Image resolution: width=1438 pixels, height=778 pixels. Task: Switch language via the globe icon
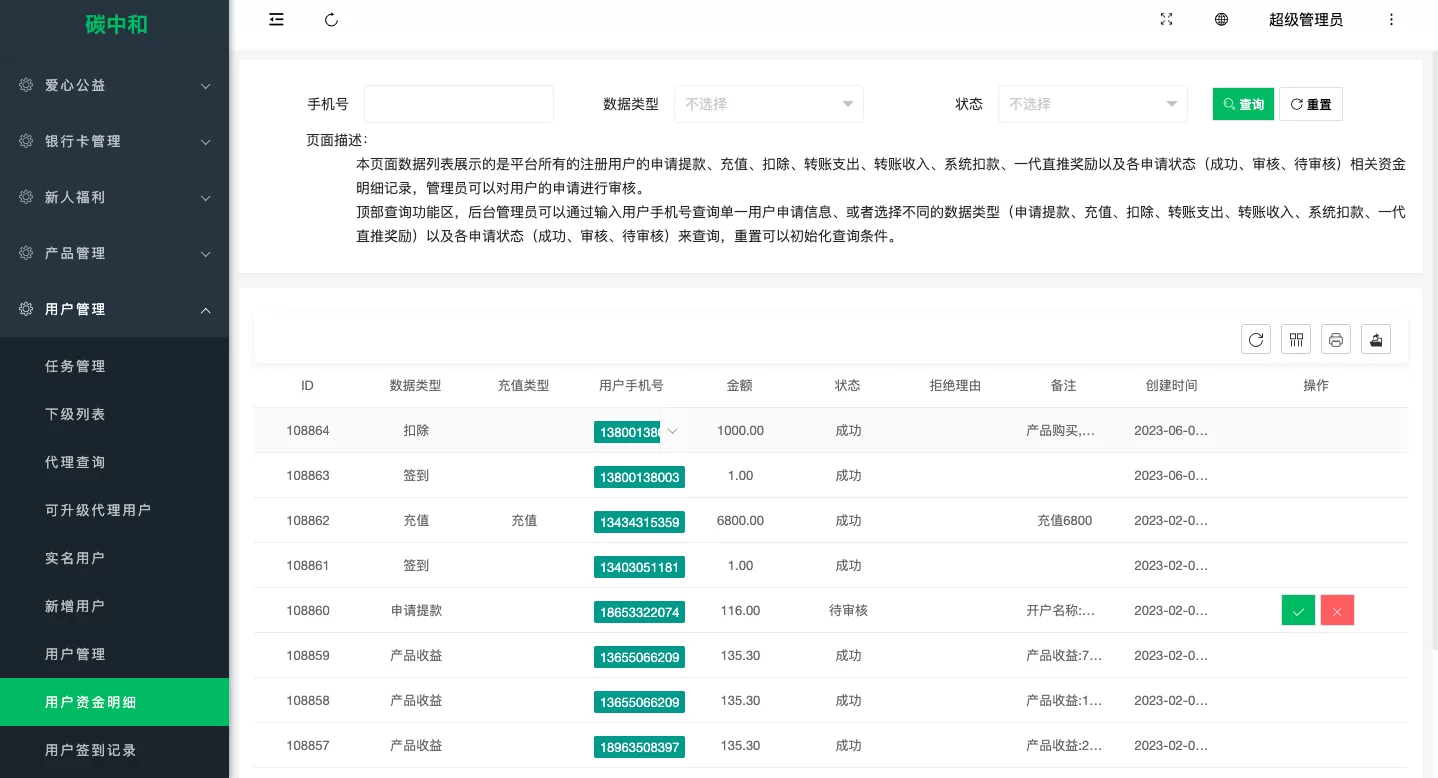[x=1221, y=19]
